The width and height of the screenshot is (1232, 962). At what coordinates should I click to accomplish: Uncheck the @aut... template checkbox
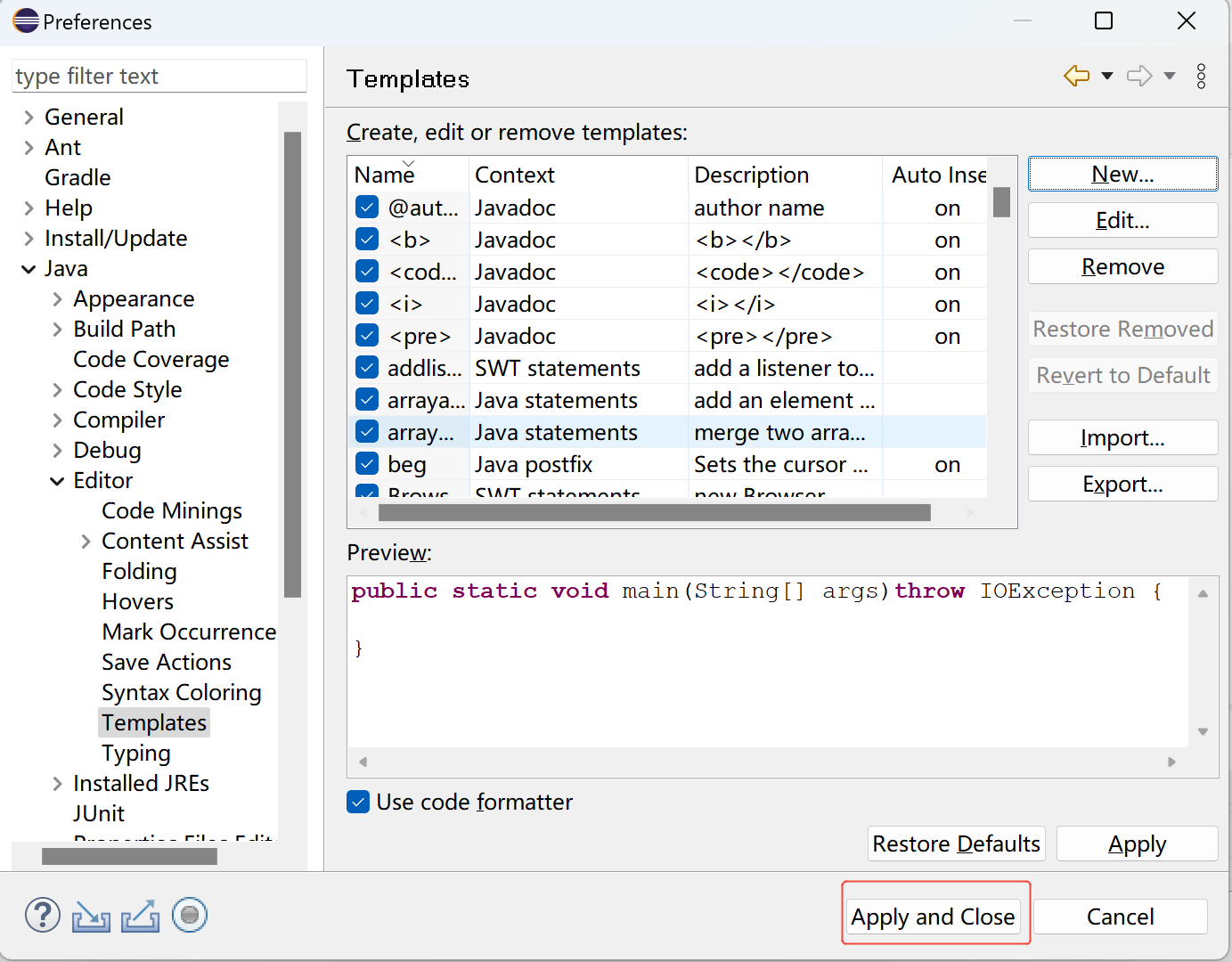point(367,208)
